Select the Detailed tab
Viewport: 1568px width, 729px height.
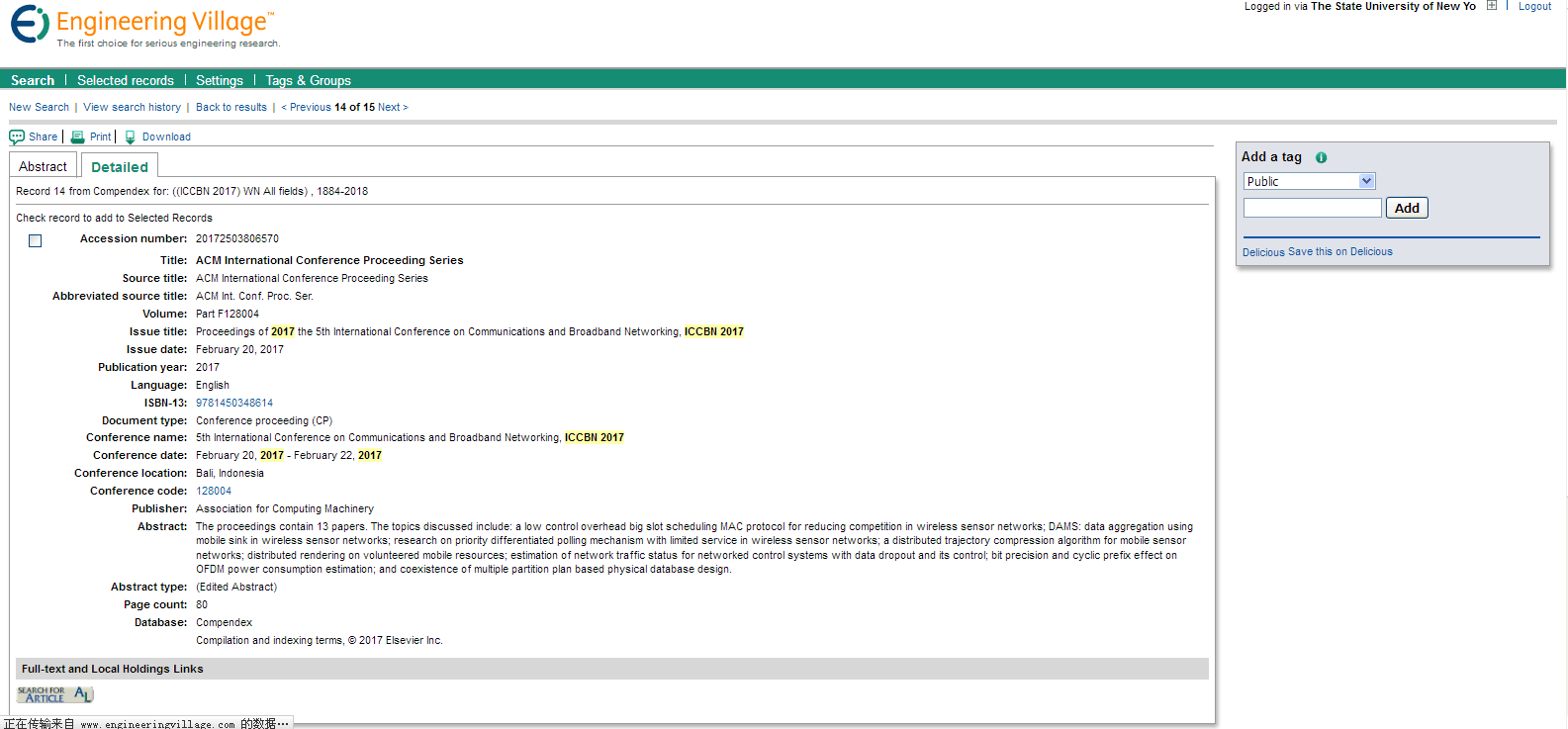click(120, 166)
